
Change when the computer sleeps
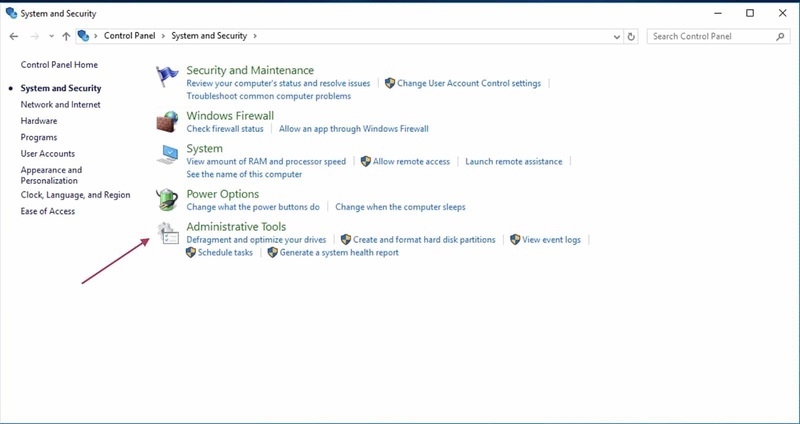pos(400,207)
